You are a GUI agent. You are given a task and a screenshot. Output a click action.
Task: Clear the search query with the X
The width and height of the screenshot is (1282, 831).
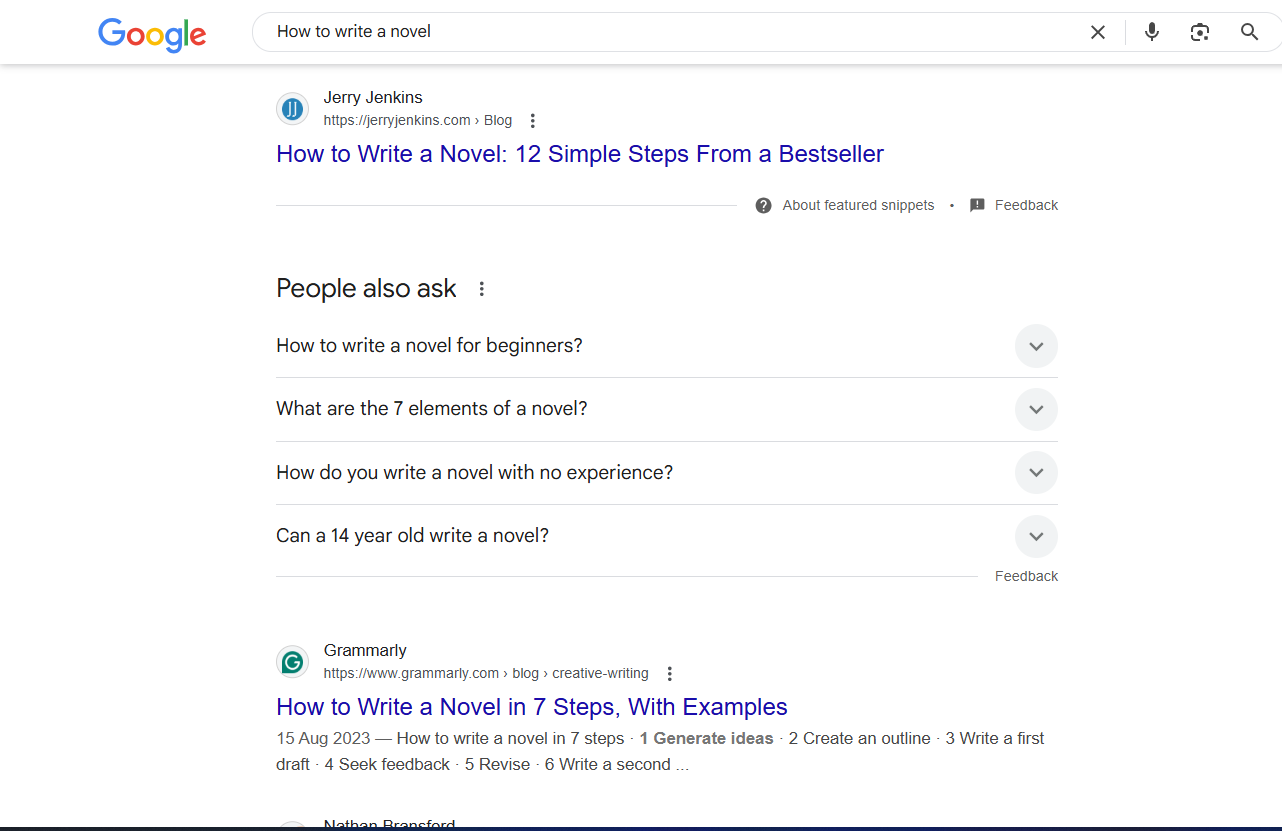[1097, 31]
